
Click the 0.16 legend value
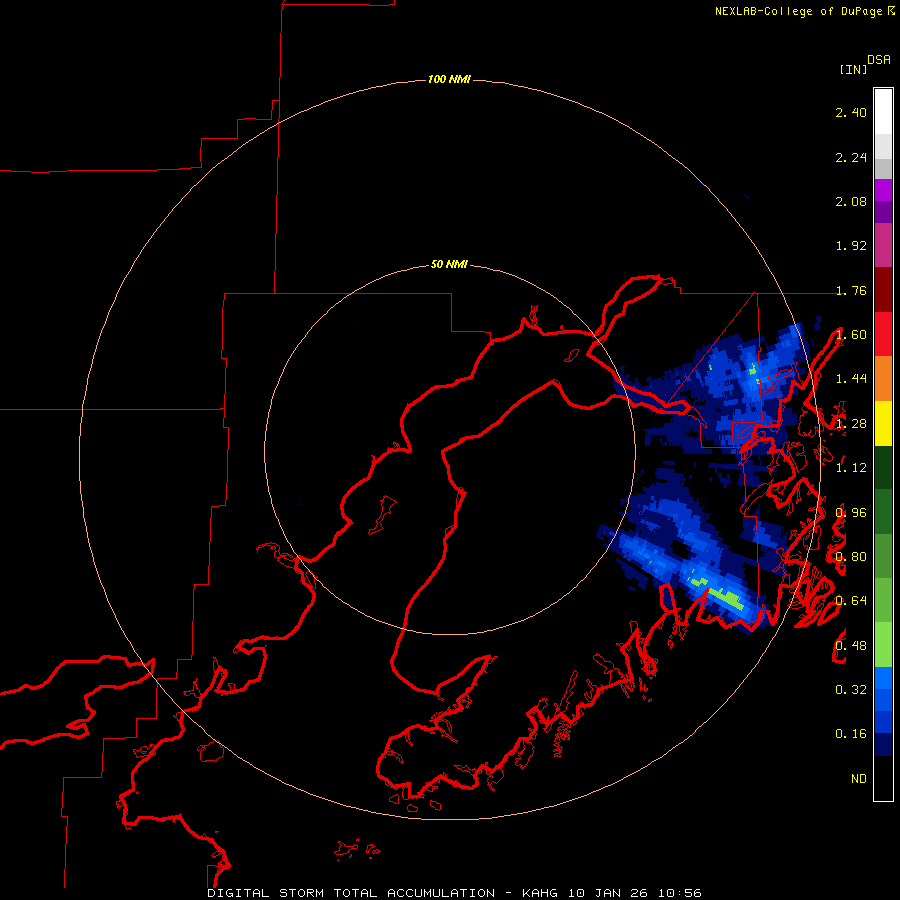(x=851, y=734)
